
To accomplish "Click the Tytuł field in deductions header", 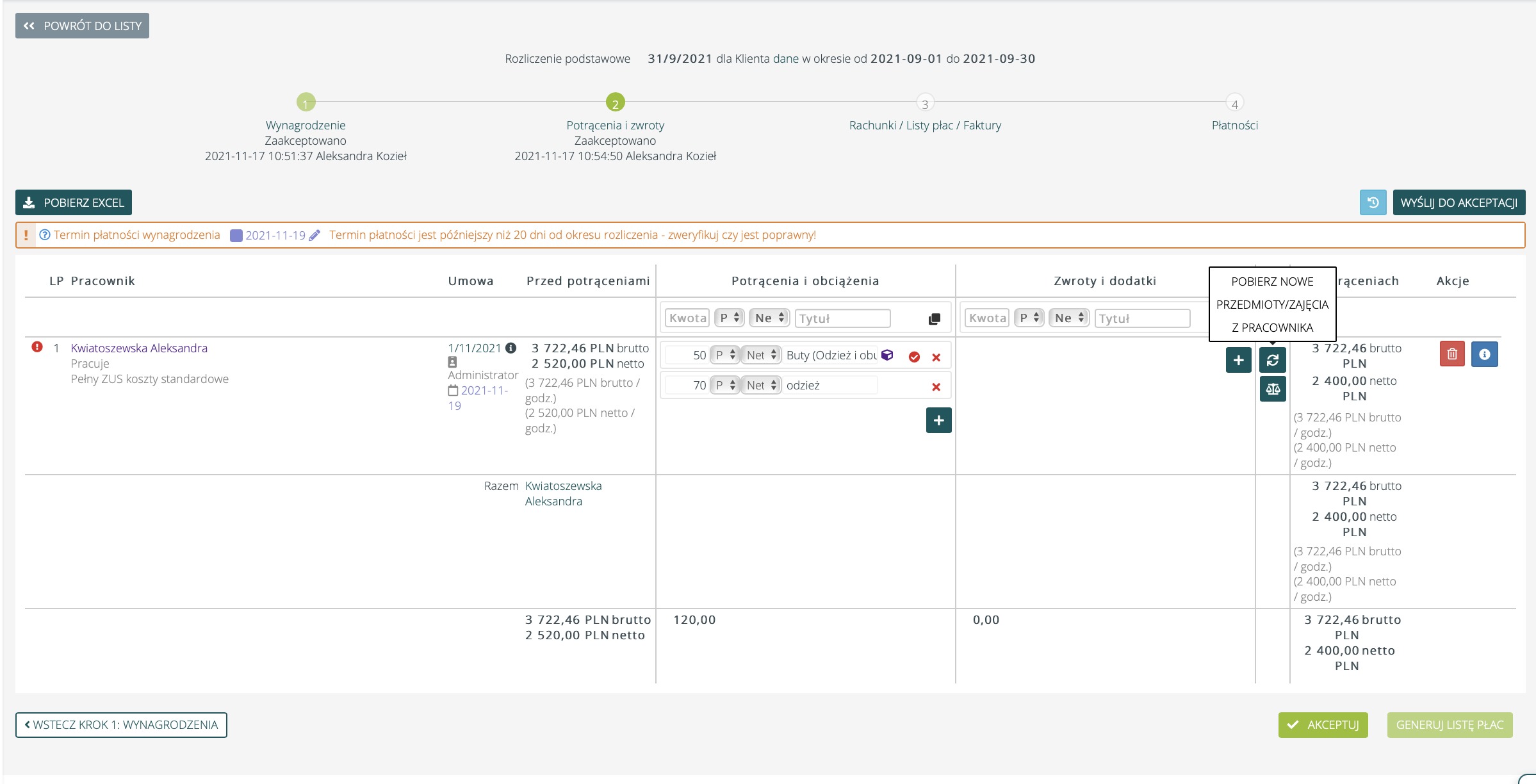I will coord(842,318).
